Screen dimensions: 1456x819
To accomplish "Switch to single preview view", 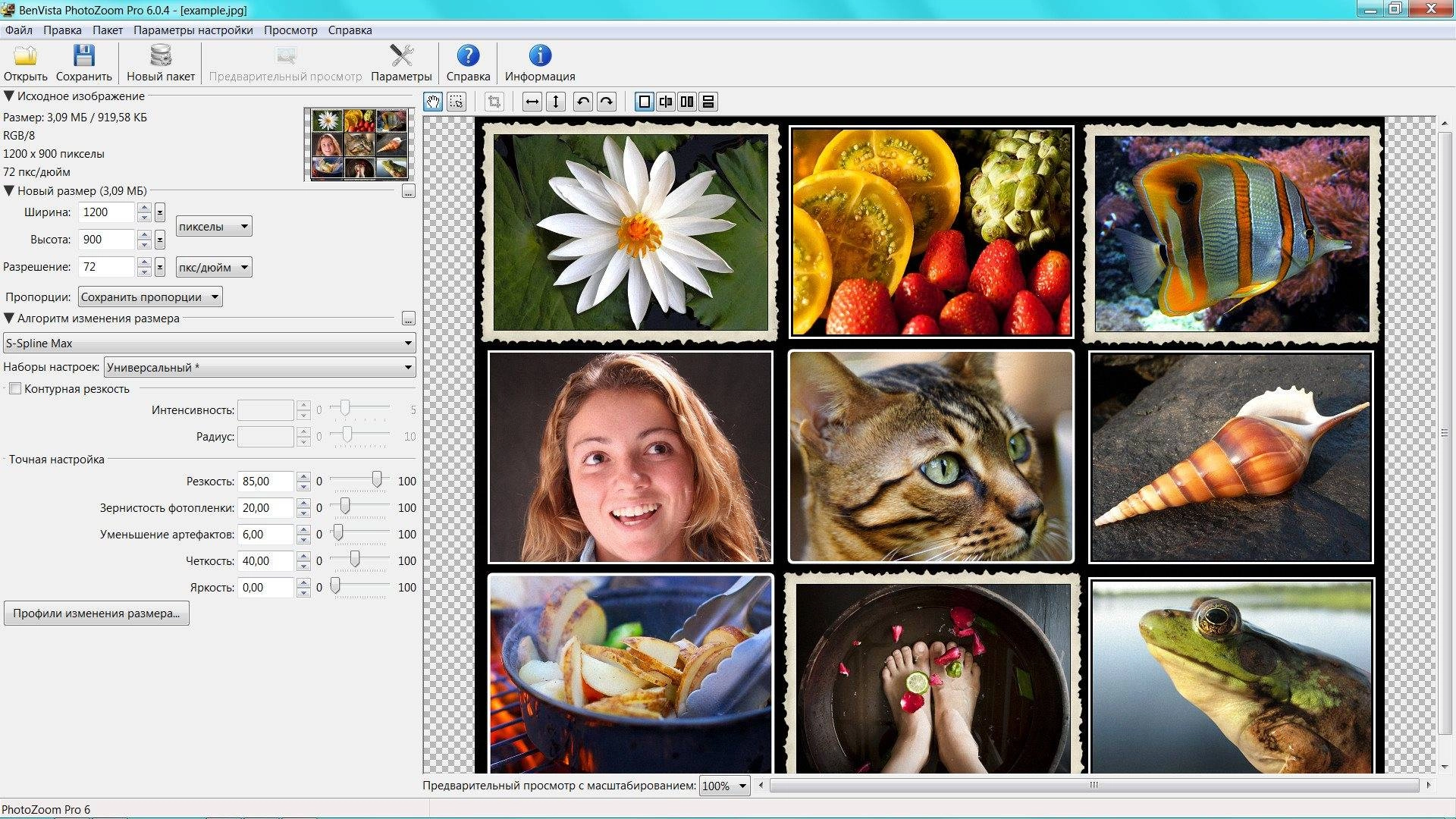I will coord(644,102).
